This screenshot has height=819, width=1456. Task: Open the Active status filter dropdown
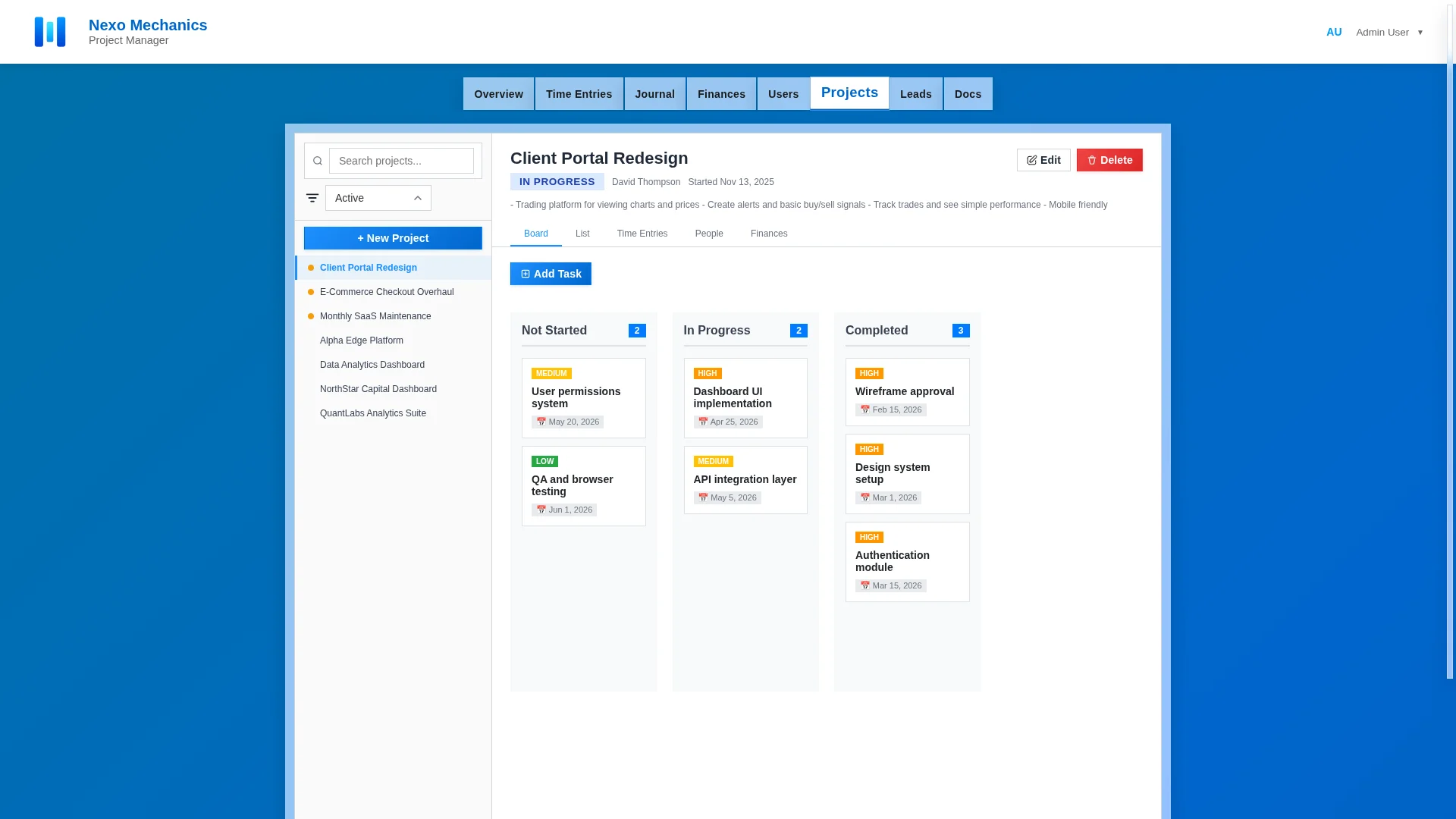pos(378,198)
